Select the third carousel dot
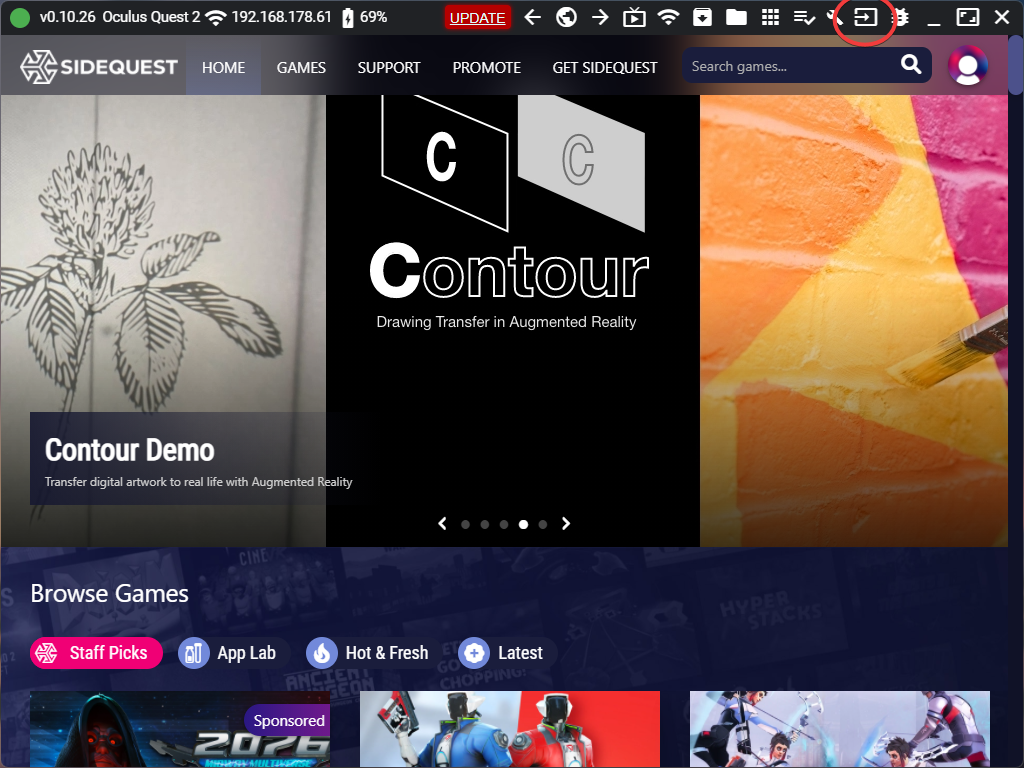The height and width of the screenshot is (768, 1024). click(x=504, y=524)
